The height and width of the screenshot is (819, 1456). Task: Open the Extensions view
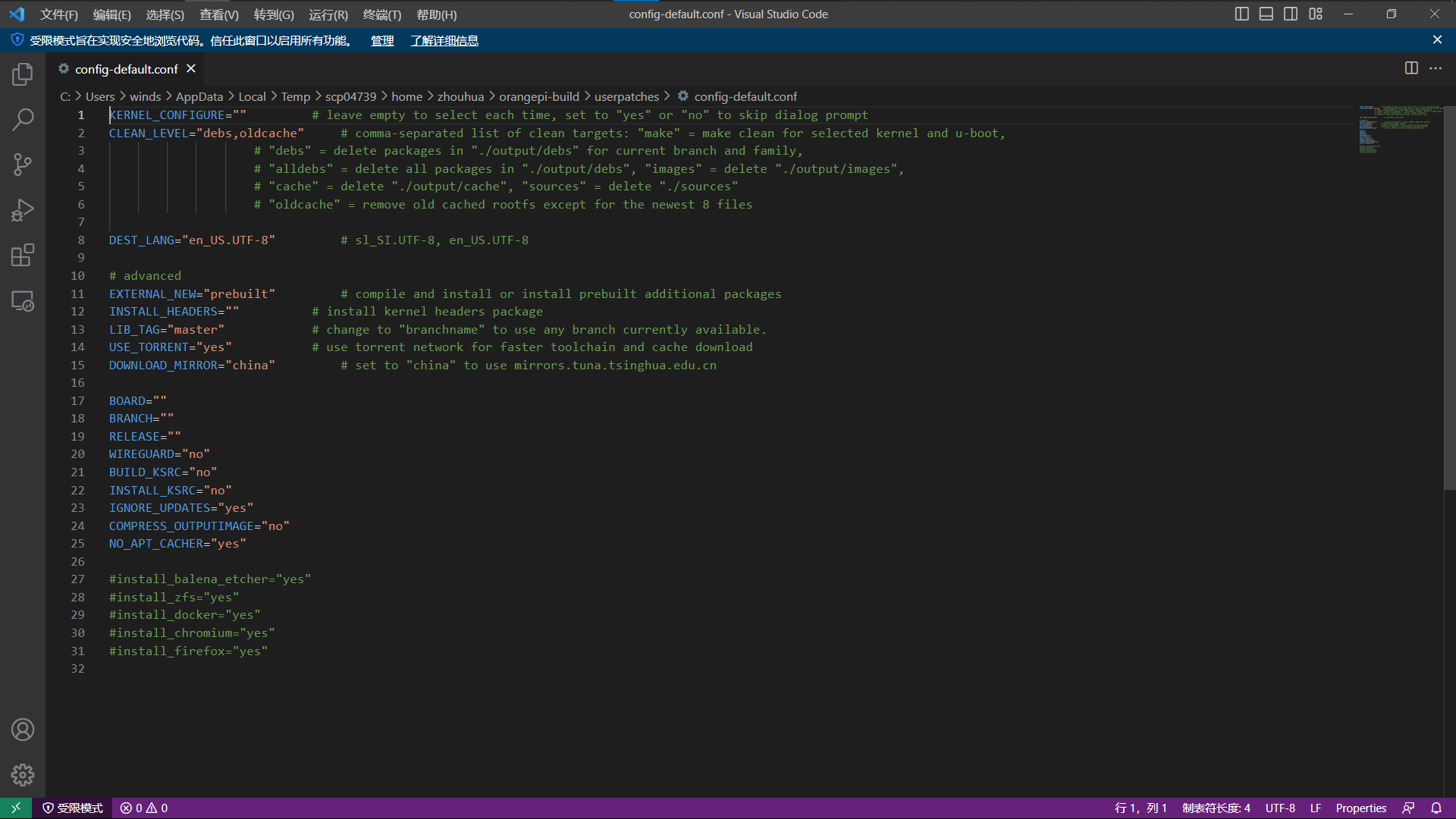pyautogui.click(x=23, y=256)
